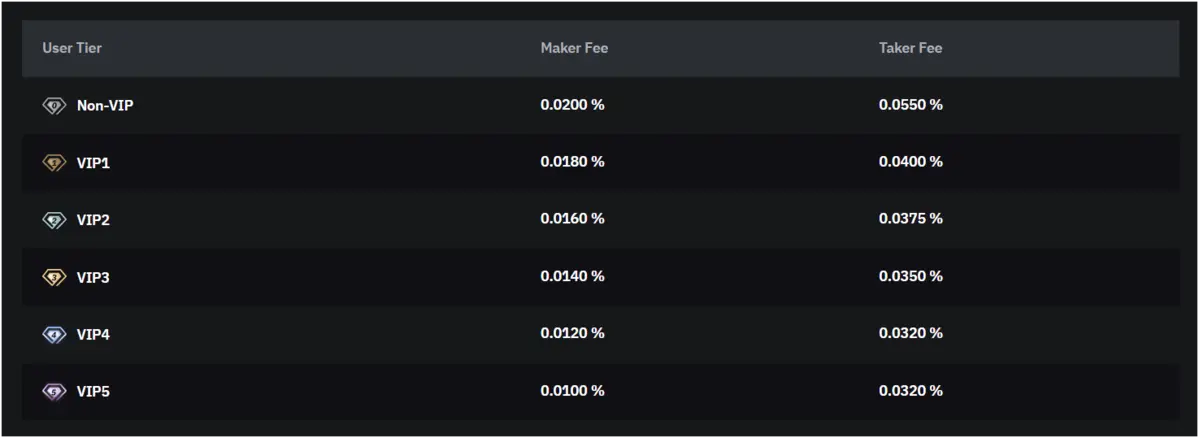Select the Non-VIP tier label
Screen dimensions: 1199x438
(105, 105)
